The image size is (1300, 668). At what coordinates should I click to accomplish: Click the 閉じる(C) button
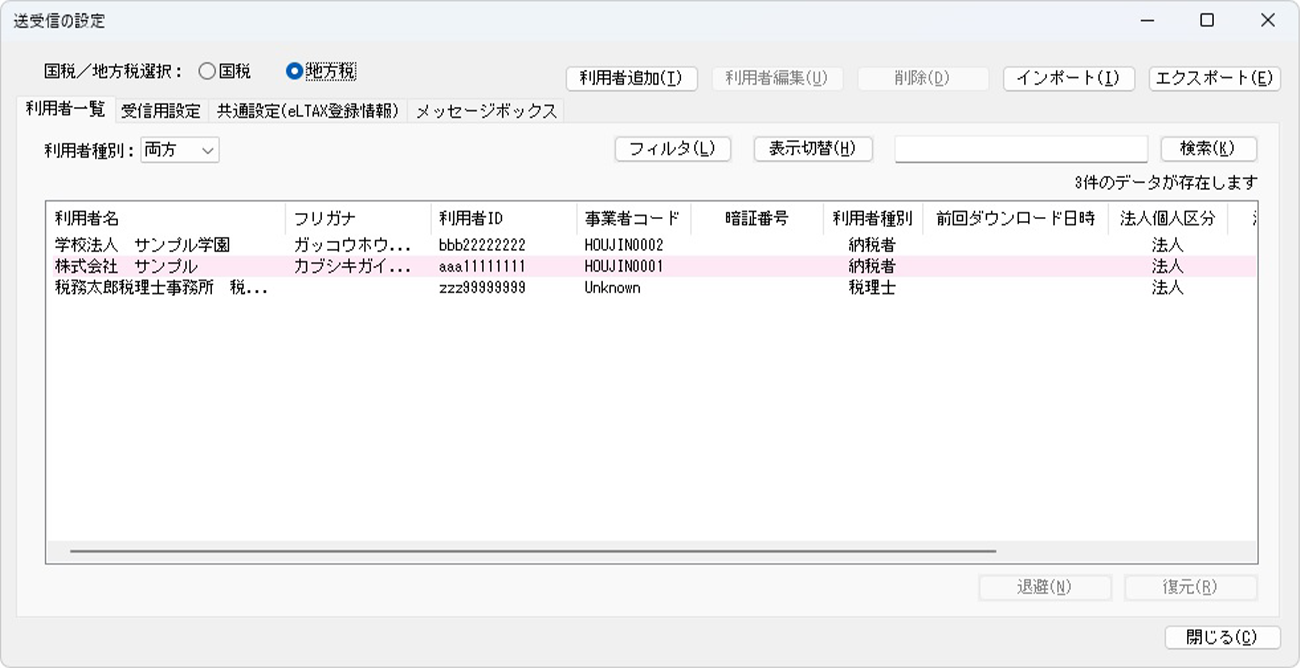coord(1221,637)
